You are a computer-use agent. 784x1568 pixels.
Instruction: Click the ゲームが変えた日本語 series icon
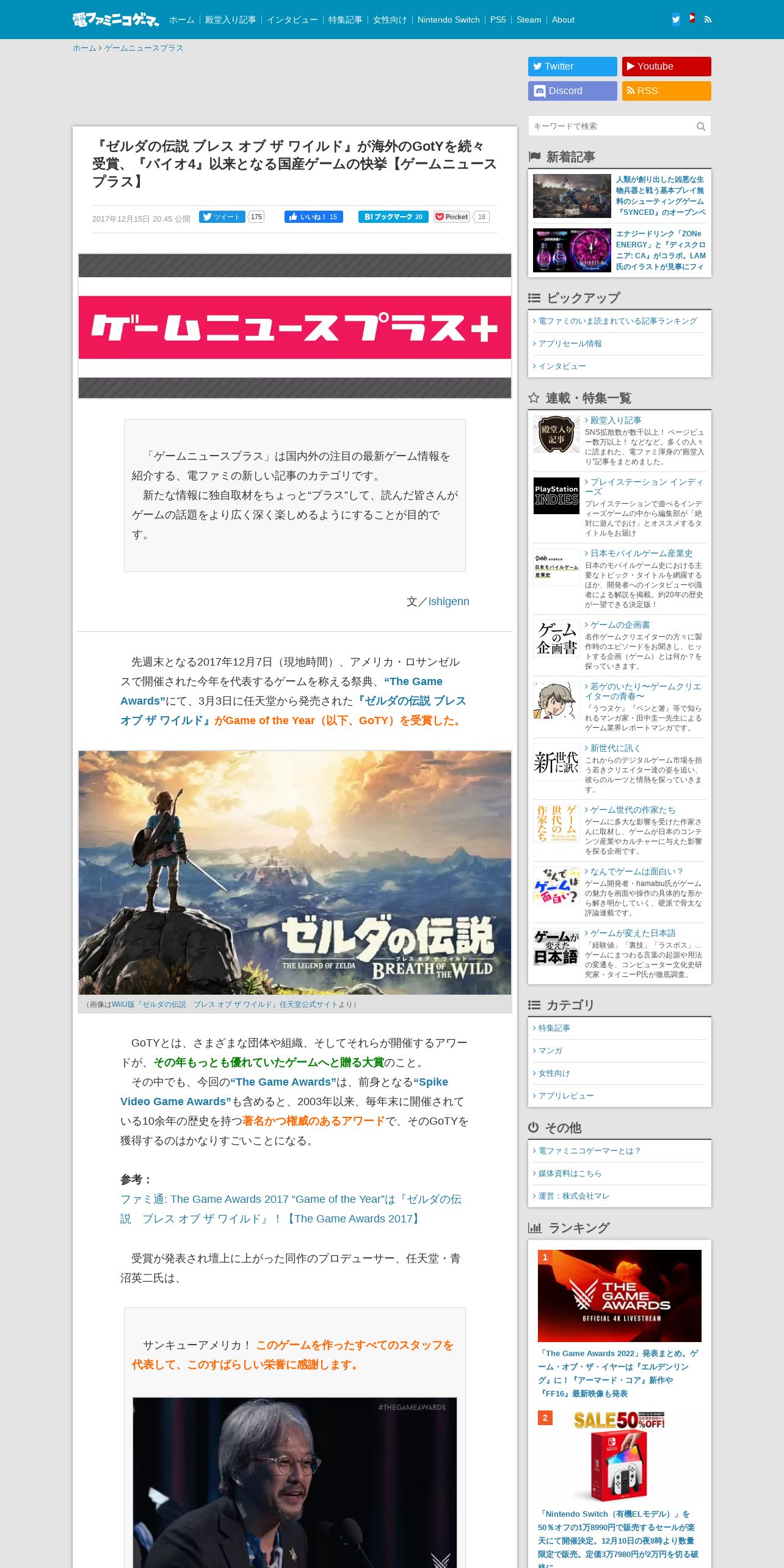556,947
